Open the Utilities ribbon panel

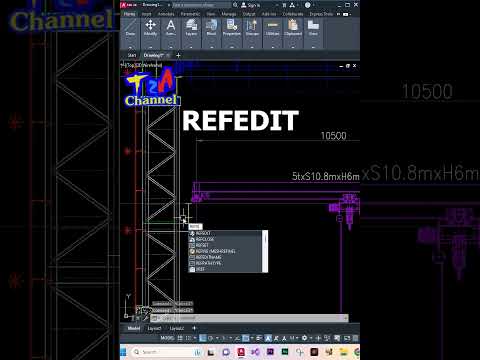click(x=272, y=28)
